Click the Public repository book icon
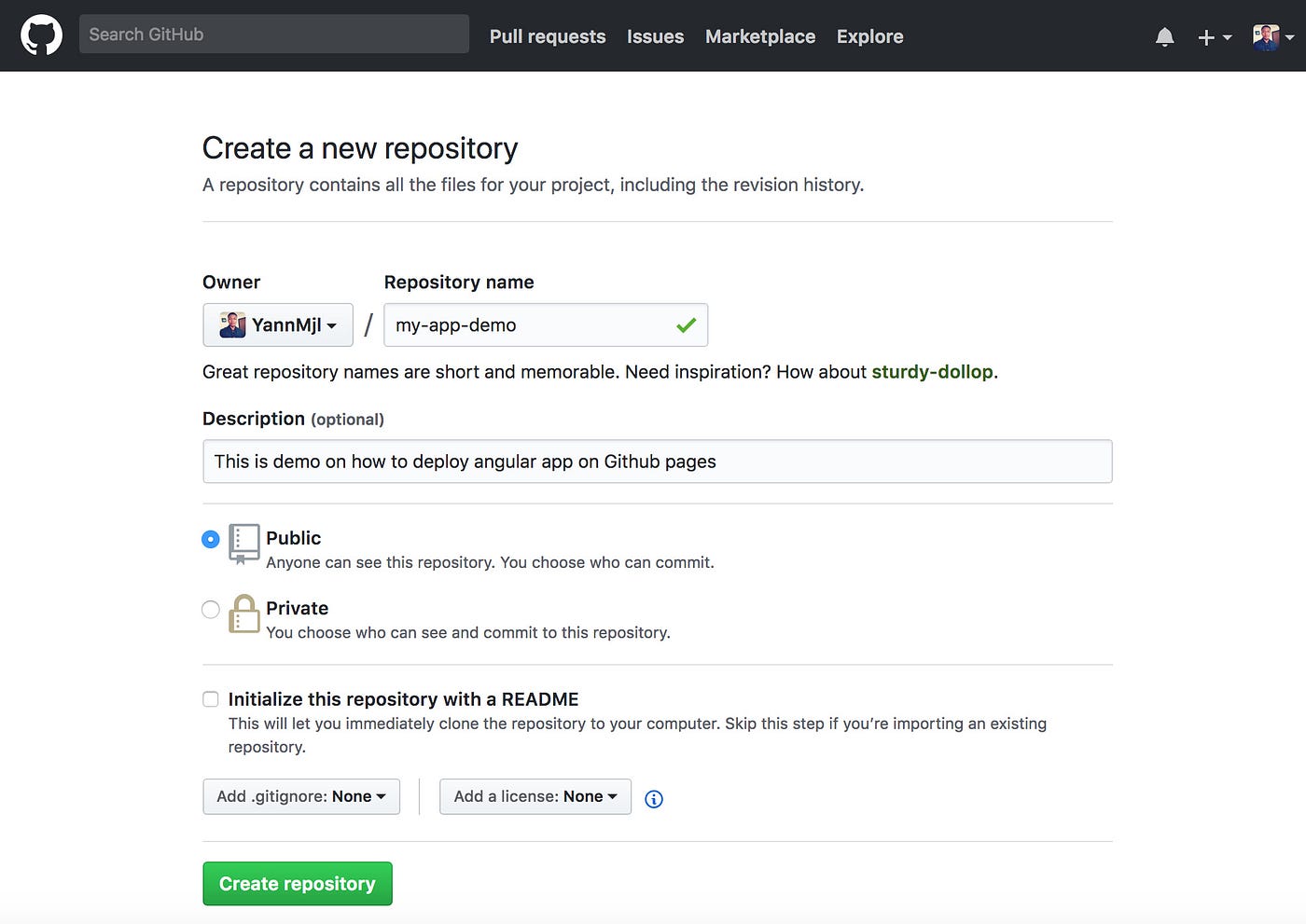 (x=243, y=544)
